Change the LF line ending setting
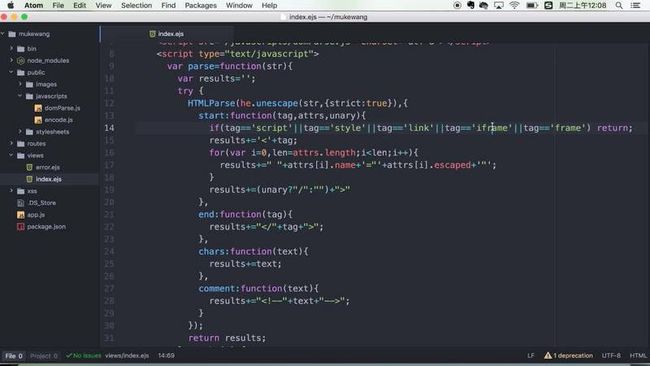Screen dimensions: 650x366 coord(531,356)
